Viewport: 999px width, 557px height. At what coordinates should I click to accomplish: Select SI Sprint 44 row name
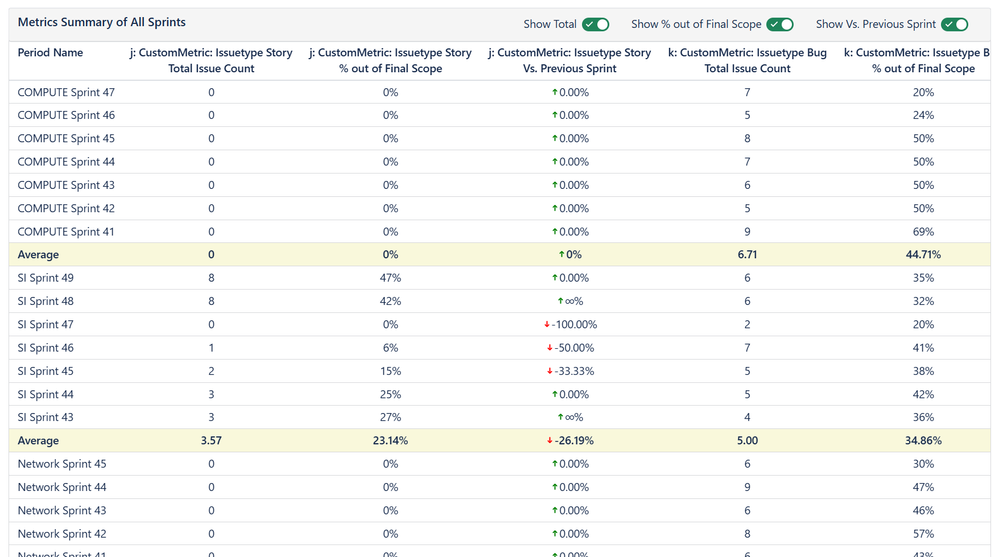(45, 394)
